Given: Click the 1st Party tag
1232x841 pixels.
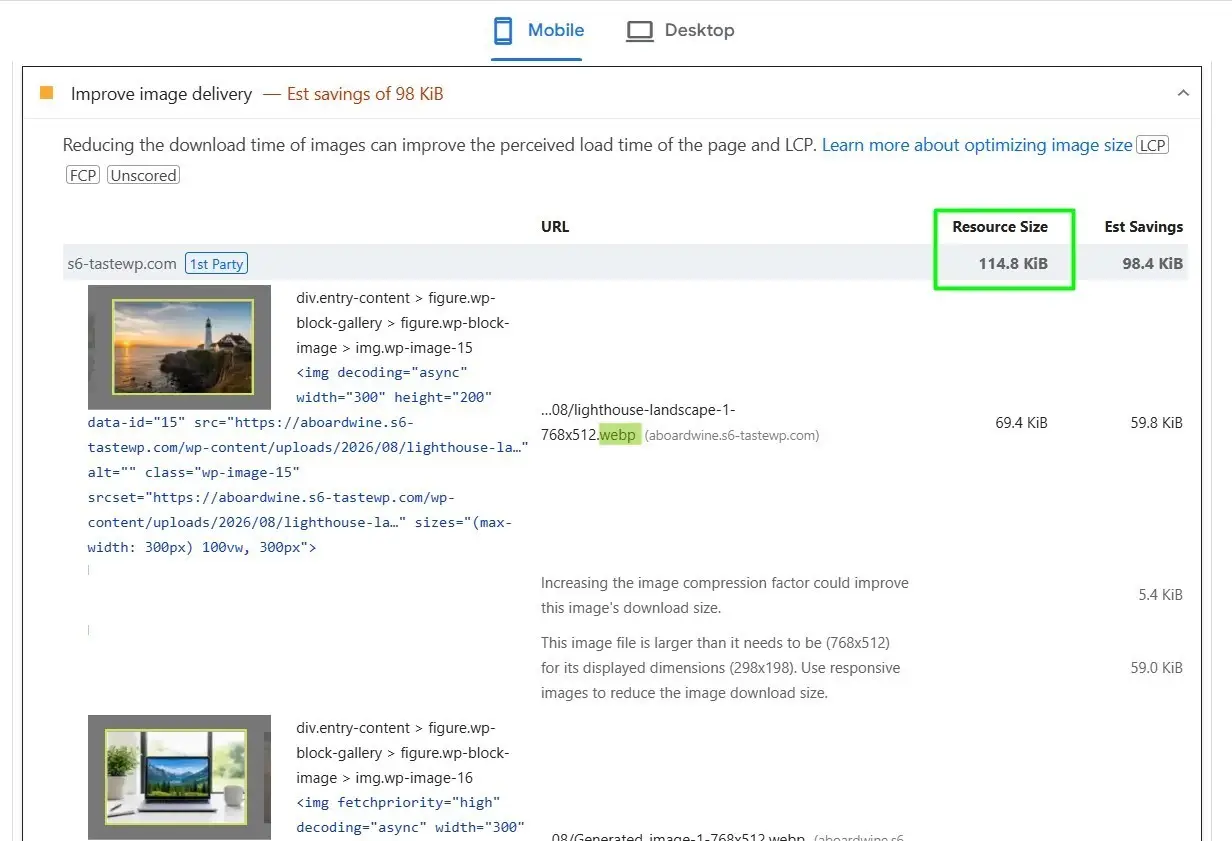Looking at the screenshot, I should (x=216, y=264).
